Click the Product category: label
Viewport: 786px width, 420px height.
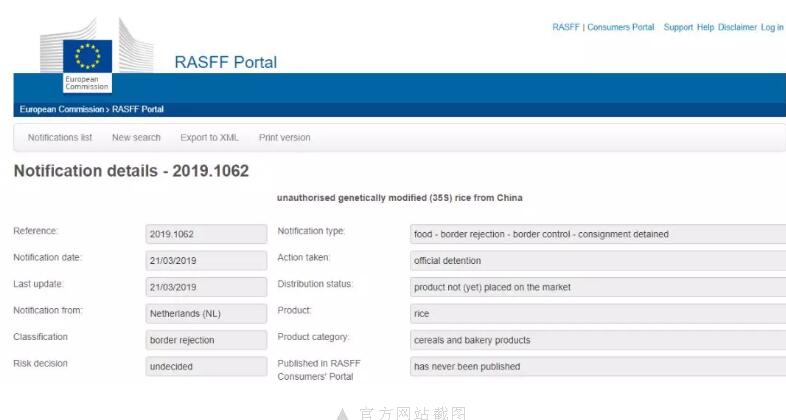click(313, 337)
